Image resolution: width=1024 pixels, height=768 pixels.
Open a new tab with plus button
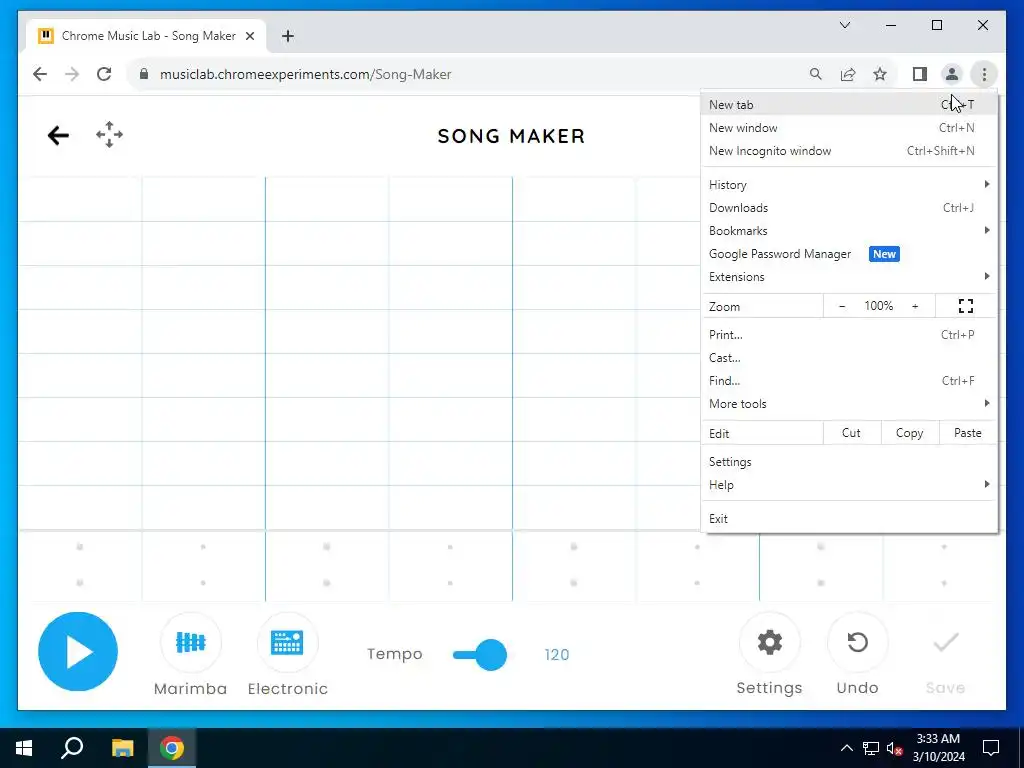pos(287,36)
